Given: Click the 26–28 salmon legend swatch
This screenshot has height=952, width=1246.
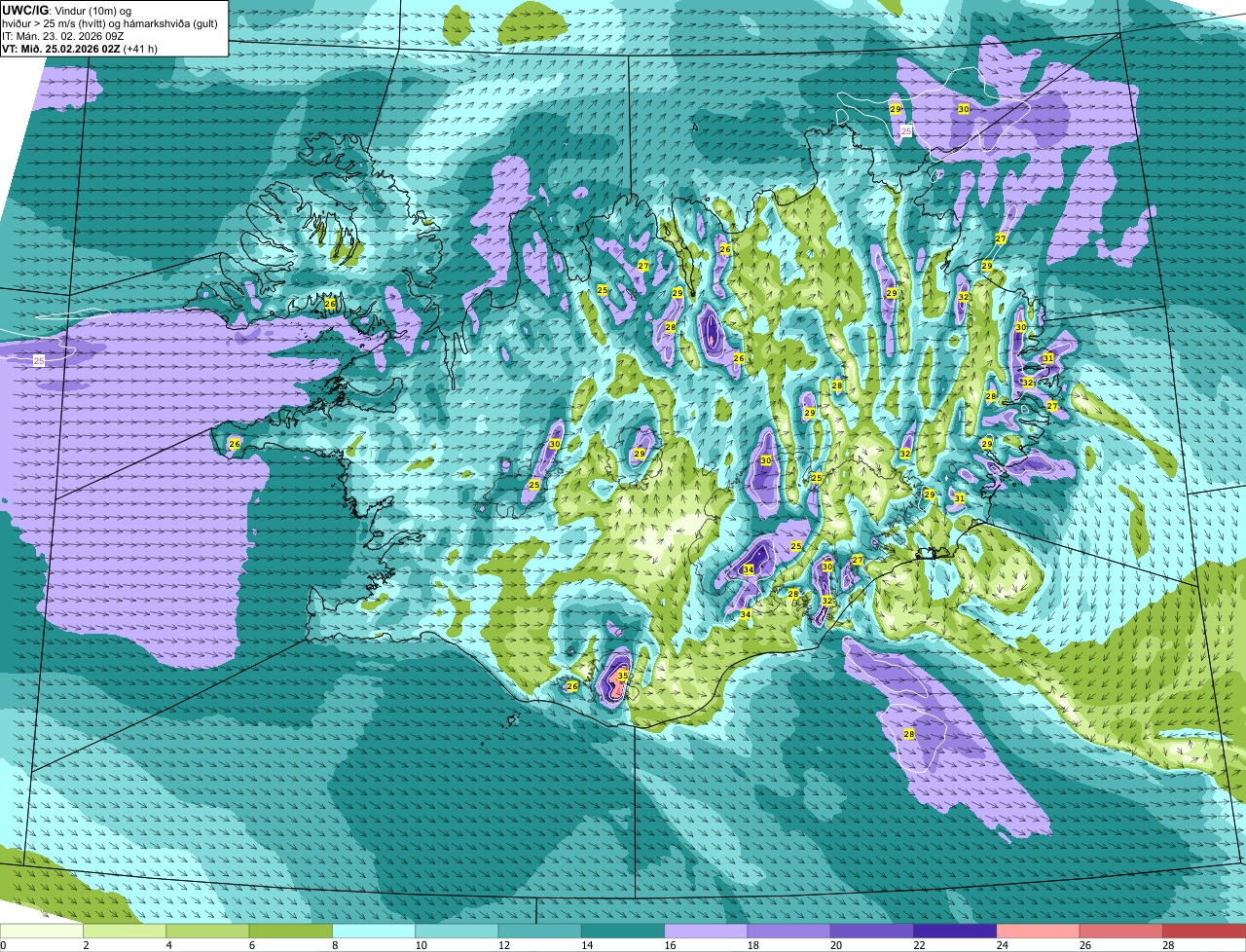Looking at the screenshot, I should pos(1121,932).
